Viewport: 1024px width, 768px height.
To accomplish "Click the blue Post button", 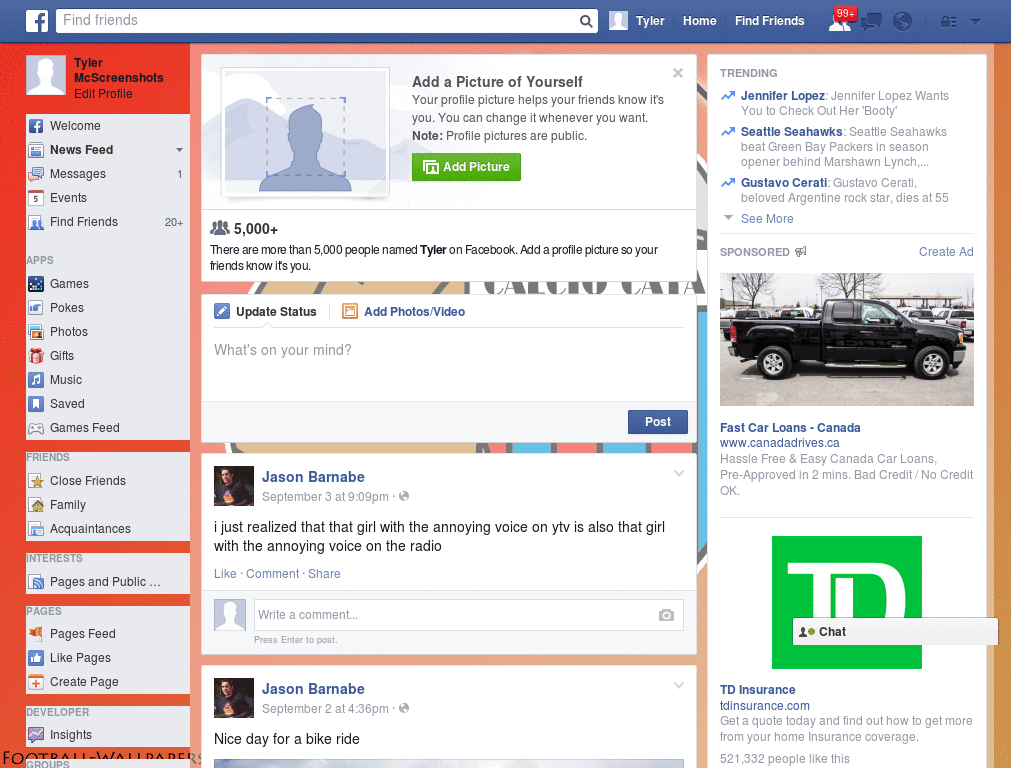I will [658, 422].
